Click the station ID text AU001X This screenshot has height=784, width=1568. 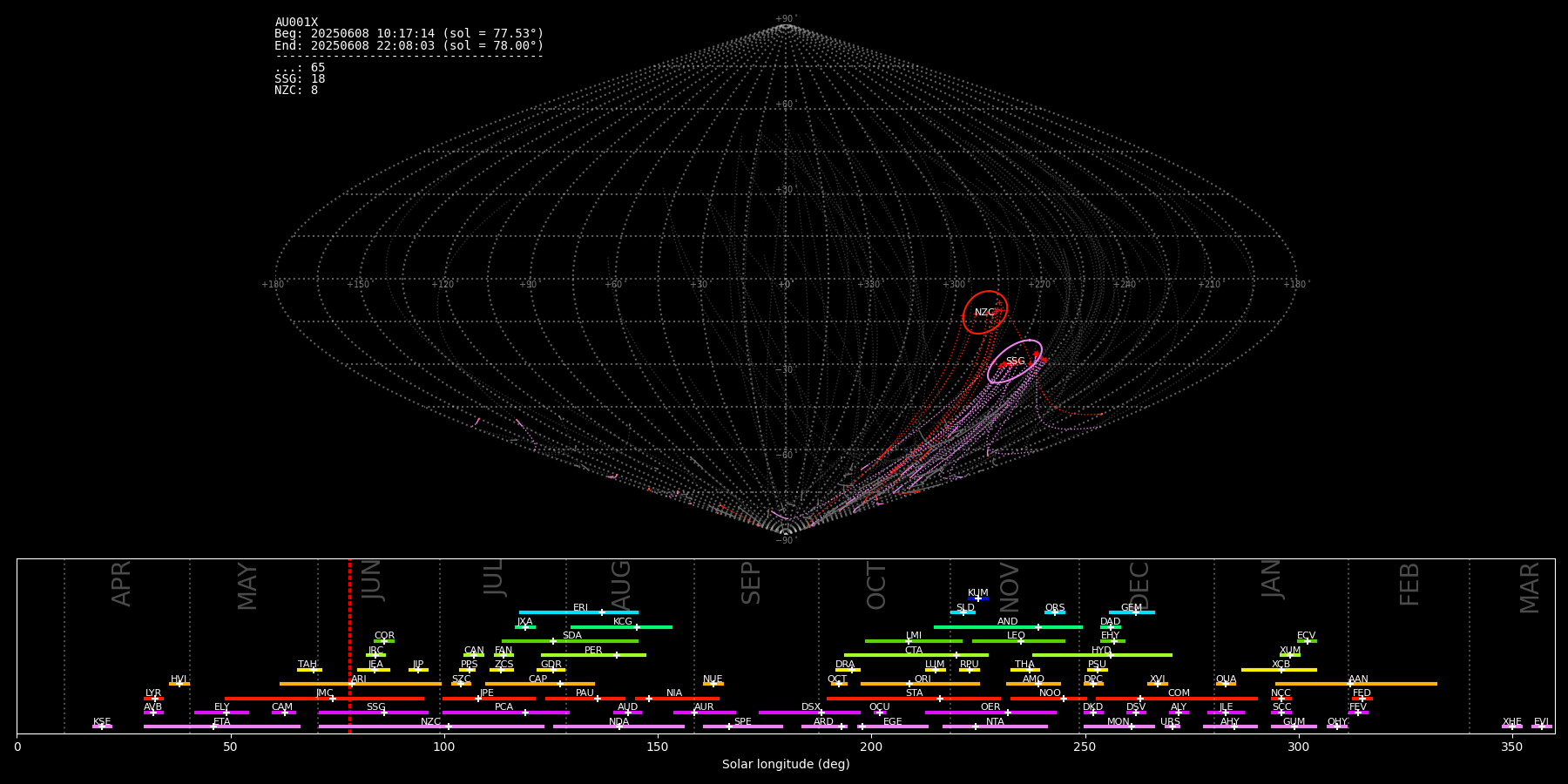click(x=296, y=23)
